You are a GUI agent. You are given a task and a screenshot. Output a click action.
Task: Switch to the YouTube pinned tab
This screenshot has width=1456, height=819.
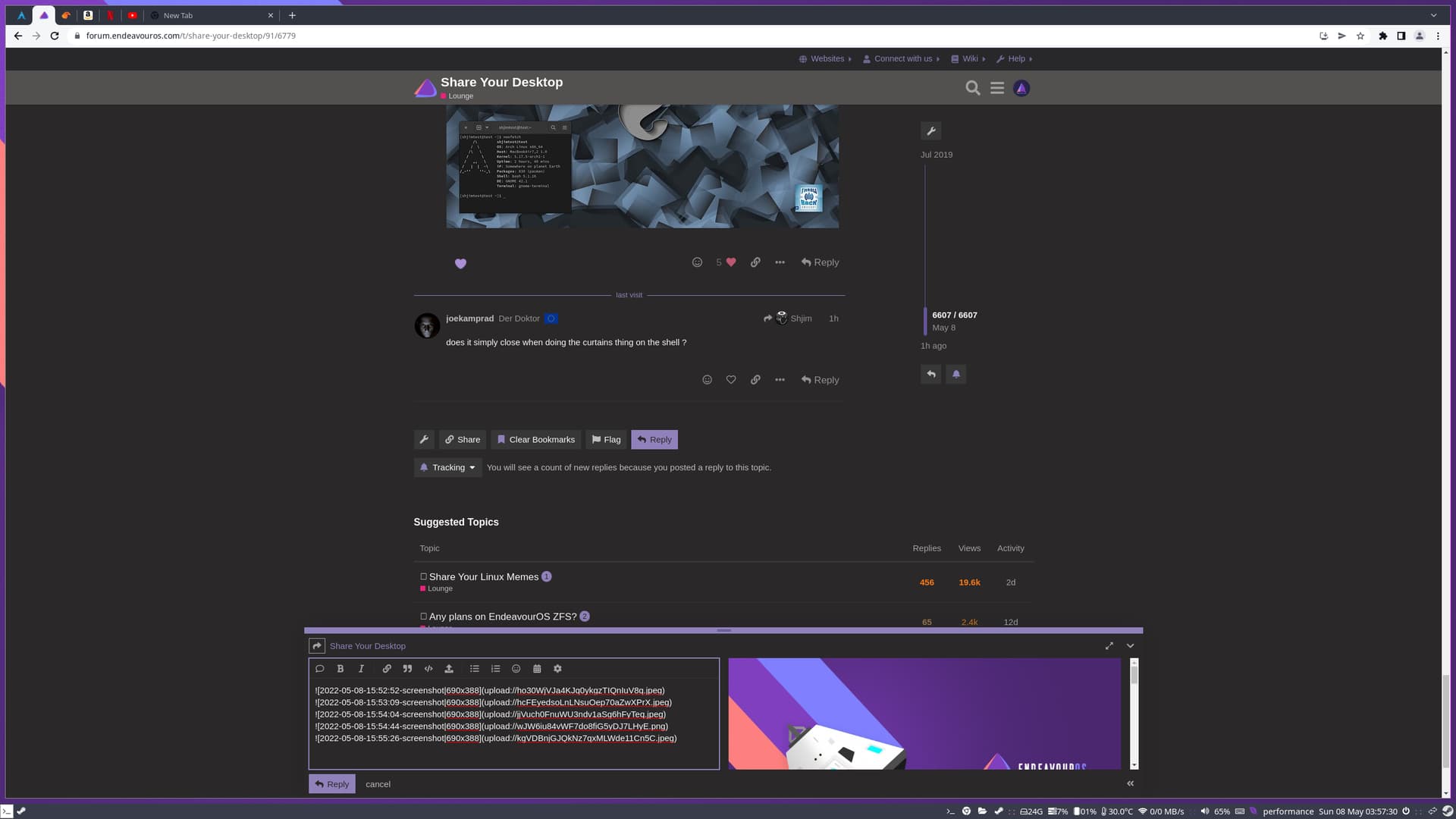133,15
